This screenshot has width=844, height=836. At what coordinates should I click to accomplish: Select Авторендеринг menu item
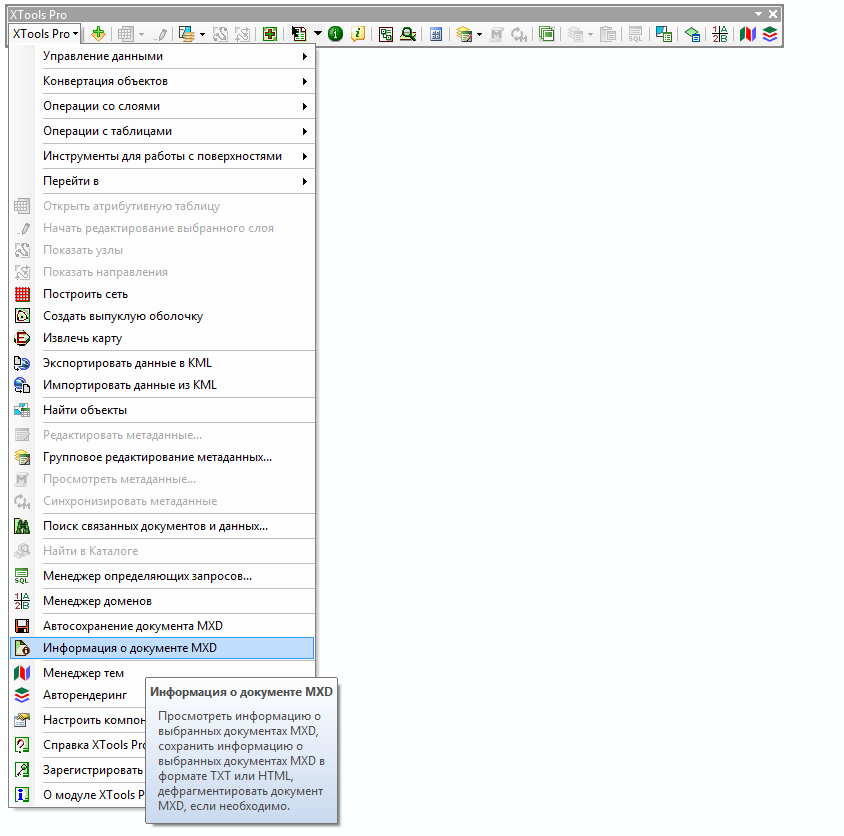coord(78,695)
